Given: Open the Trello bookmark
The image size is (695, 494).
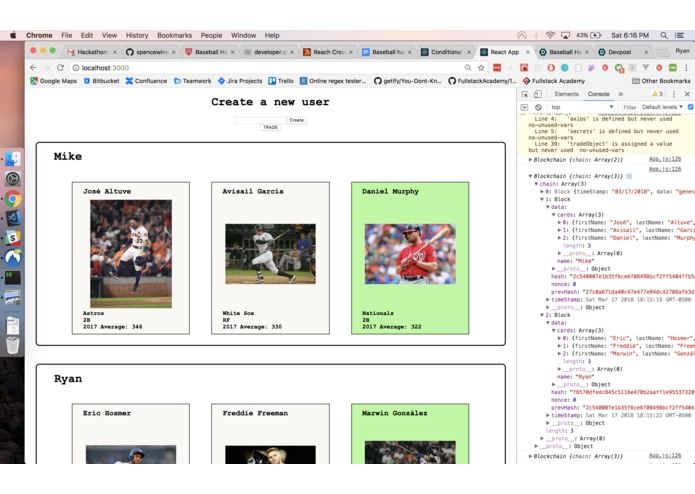Looking at the screenshot, I should pos(281,81).
